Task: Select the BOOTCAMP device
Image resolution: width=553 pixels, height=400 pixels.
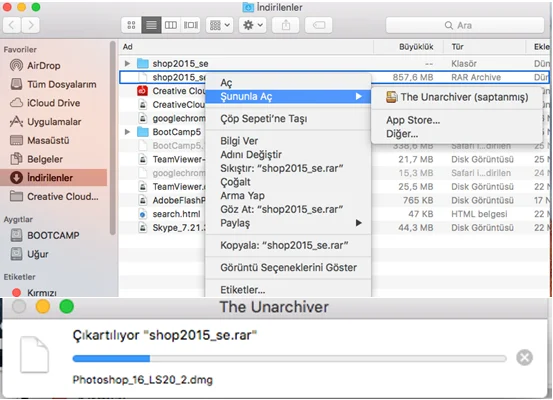Action: 44,235
